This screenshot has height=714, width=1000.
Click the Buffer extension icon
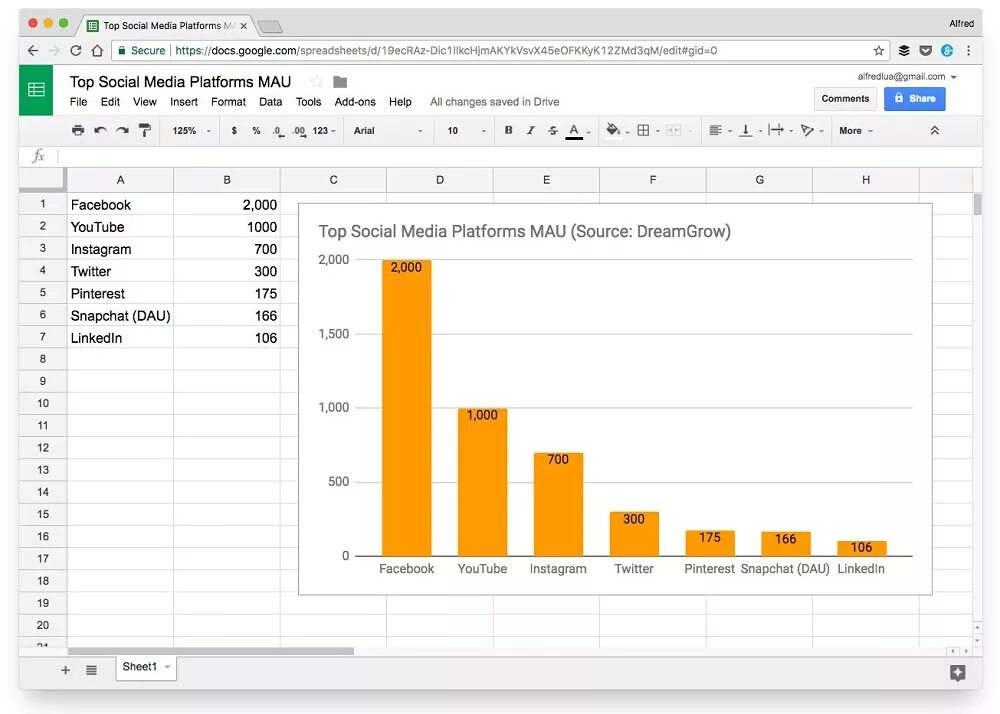tap(904, 50)
